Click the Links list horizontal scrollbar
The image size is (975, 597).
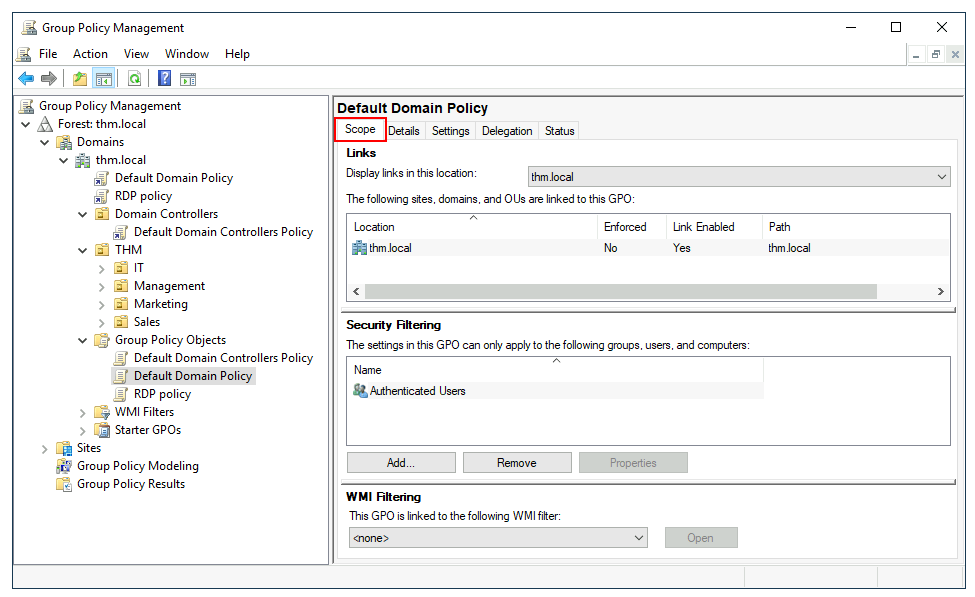[620, 291]
